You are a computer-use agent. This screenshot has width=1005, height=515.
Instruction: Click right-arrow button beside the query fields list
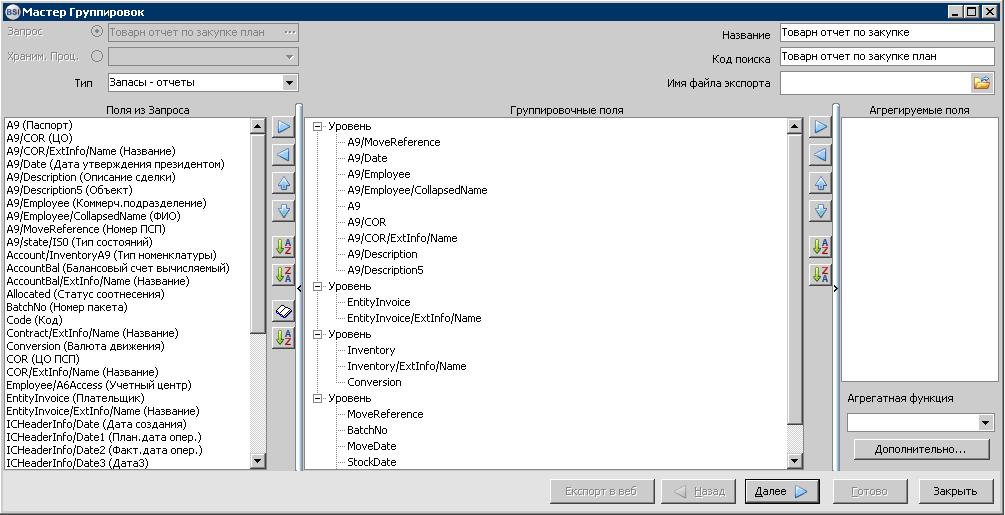coord(283,127)
